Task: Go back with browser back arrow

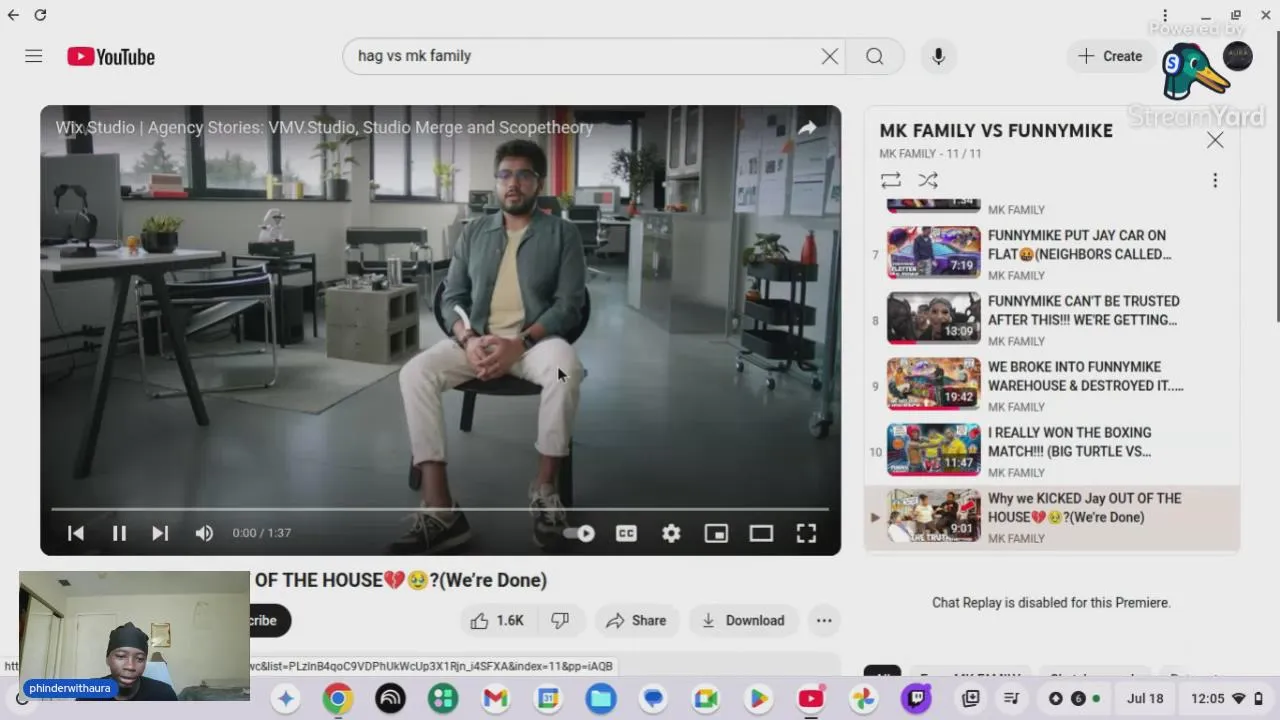Action: pos(13,15)
